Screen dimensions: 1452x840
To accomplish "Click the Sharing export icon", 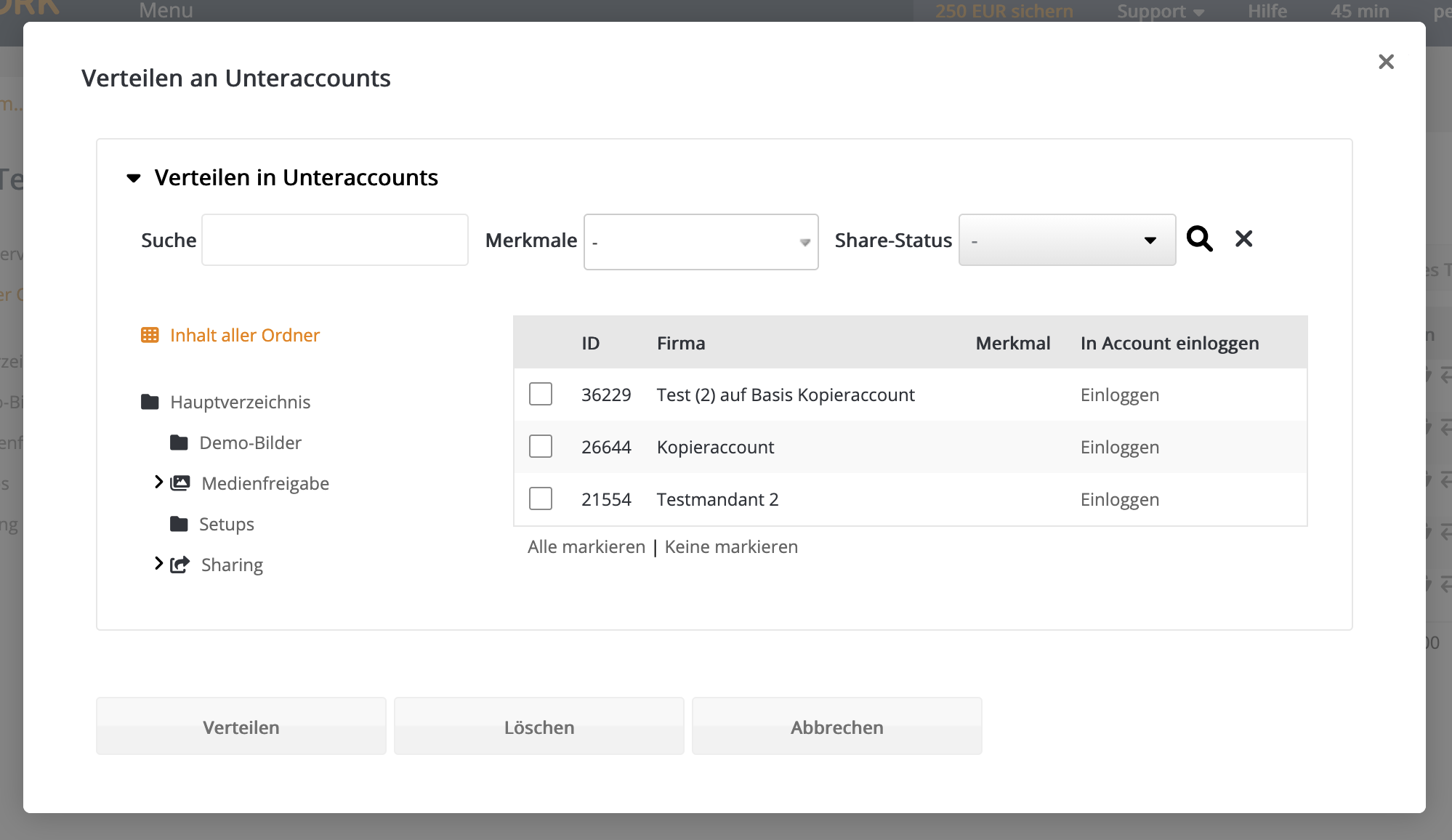I will pos(180,565).
